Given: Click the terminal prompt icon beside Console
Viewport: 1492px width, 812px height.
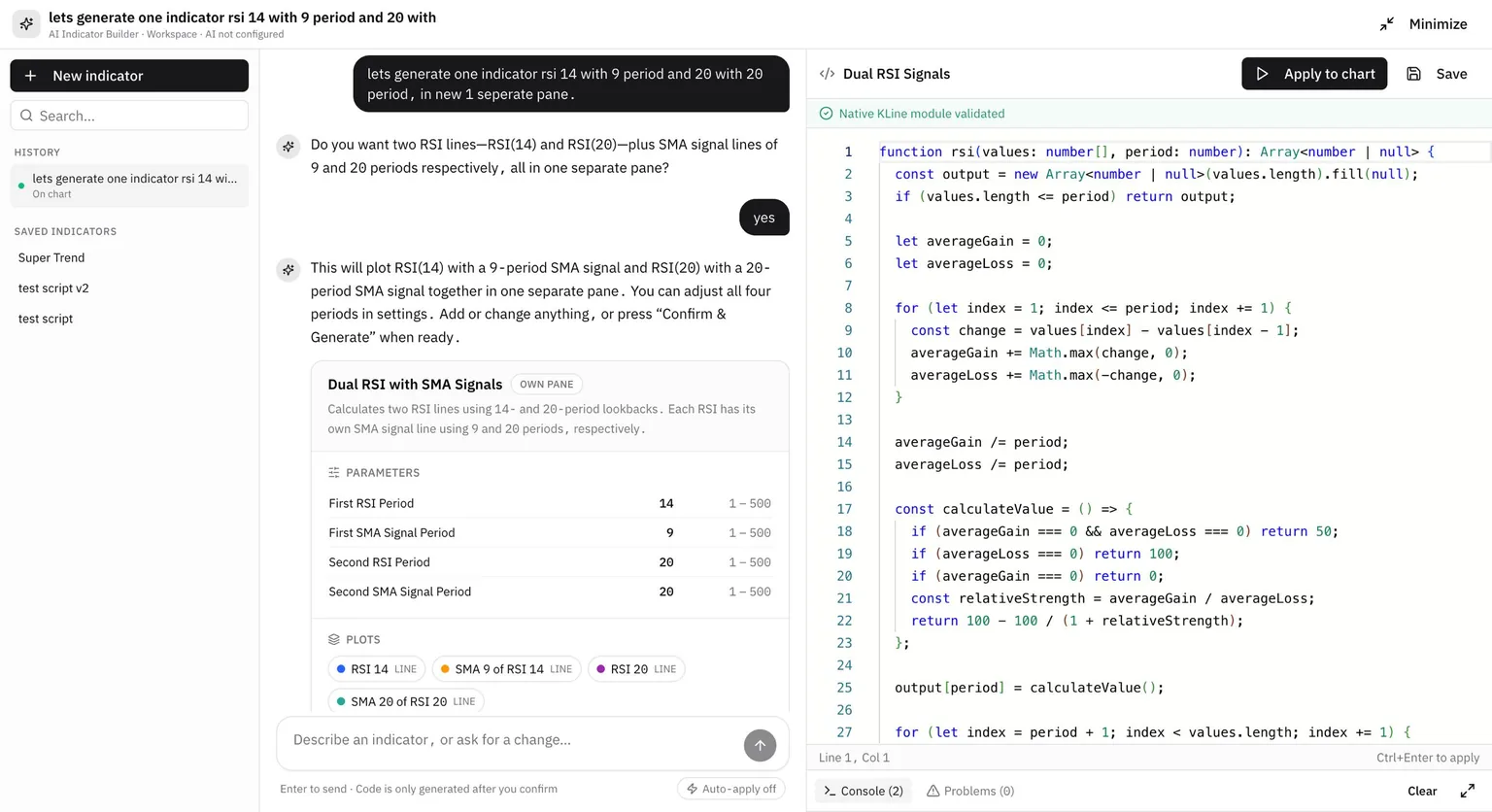Looking at the screenshot, I should pos(830,791).
